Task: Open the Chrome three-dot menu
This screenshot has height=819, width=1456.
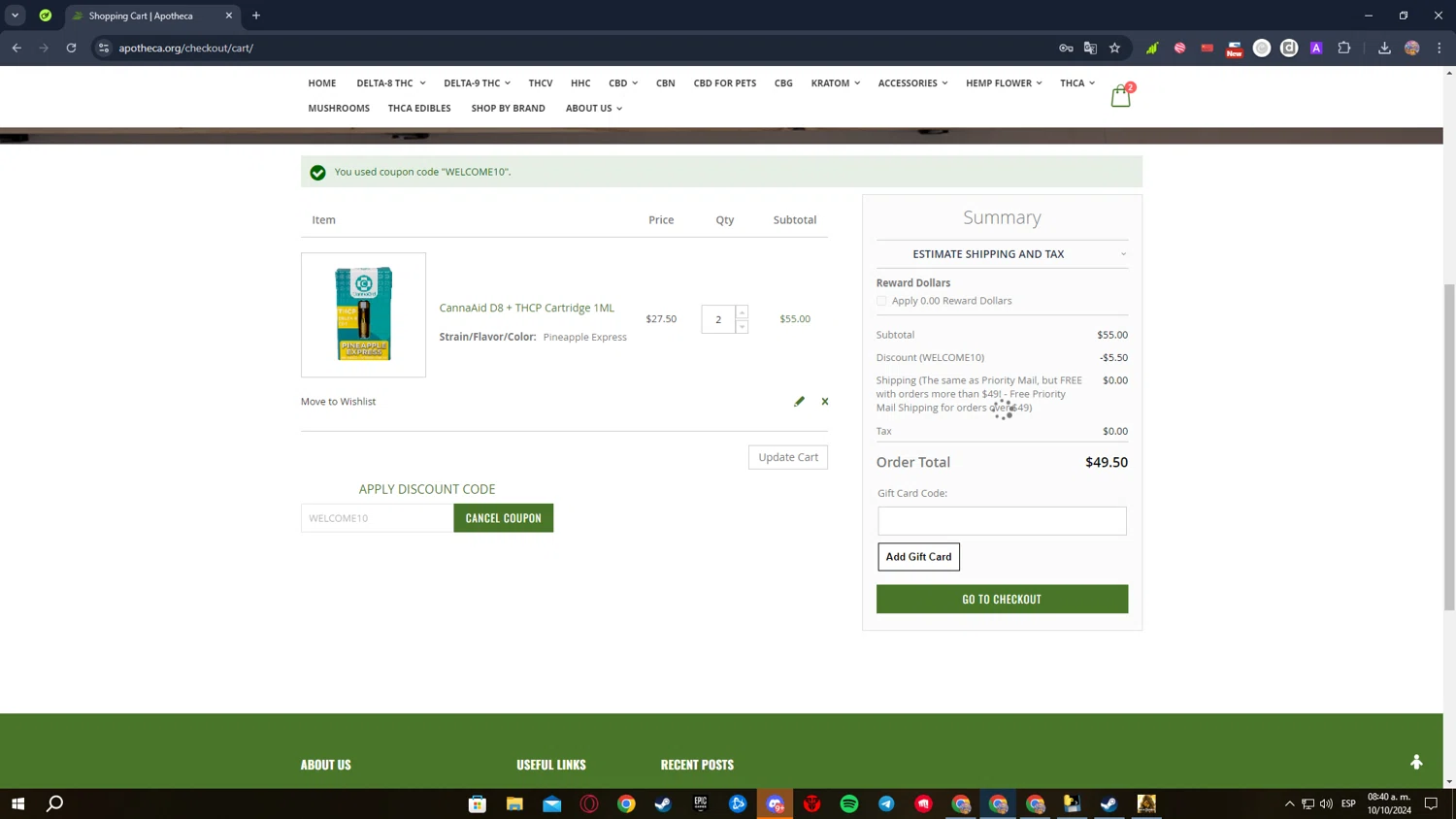Action: (x=1439, y=48)
